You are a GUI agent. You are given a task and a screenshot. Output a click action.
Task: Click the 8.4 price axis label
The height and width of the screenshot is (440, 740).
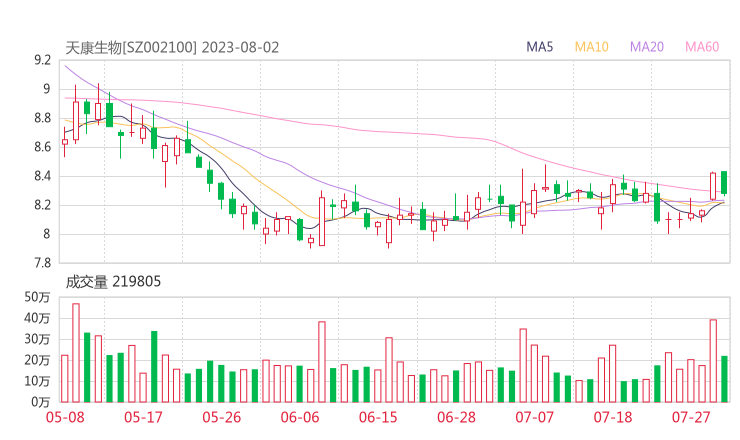coord(42,176)
